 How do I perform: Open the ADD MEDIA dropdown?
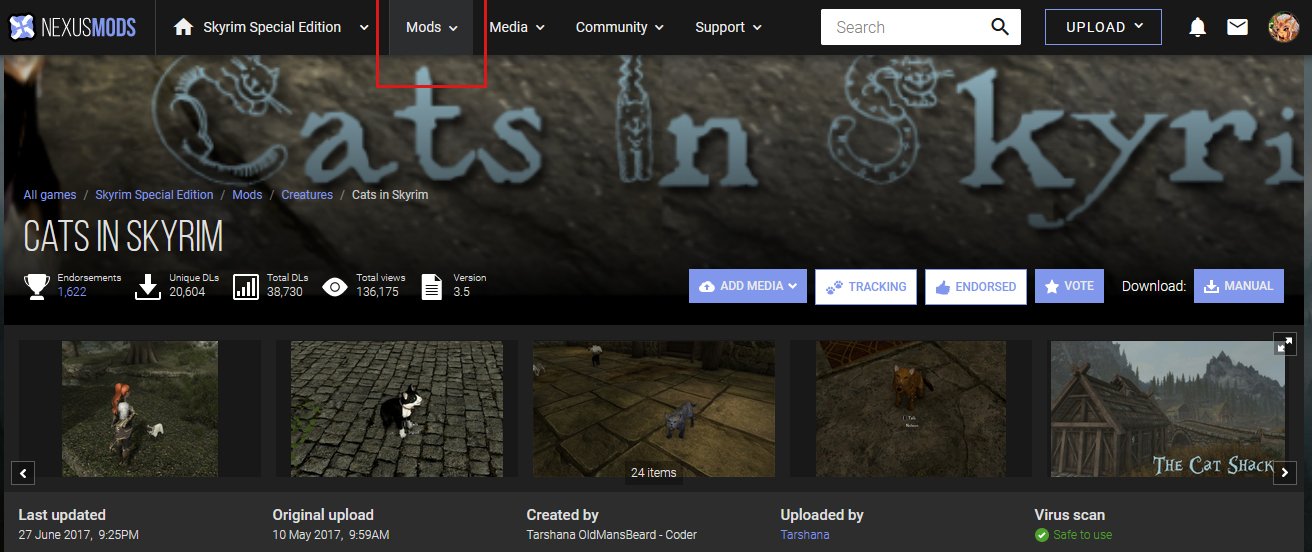(748, 286)
